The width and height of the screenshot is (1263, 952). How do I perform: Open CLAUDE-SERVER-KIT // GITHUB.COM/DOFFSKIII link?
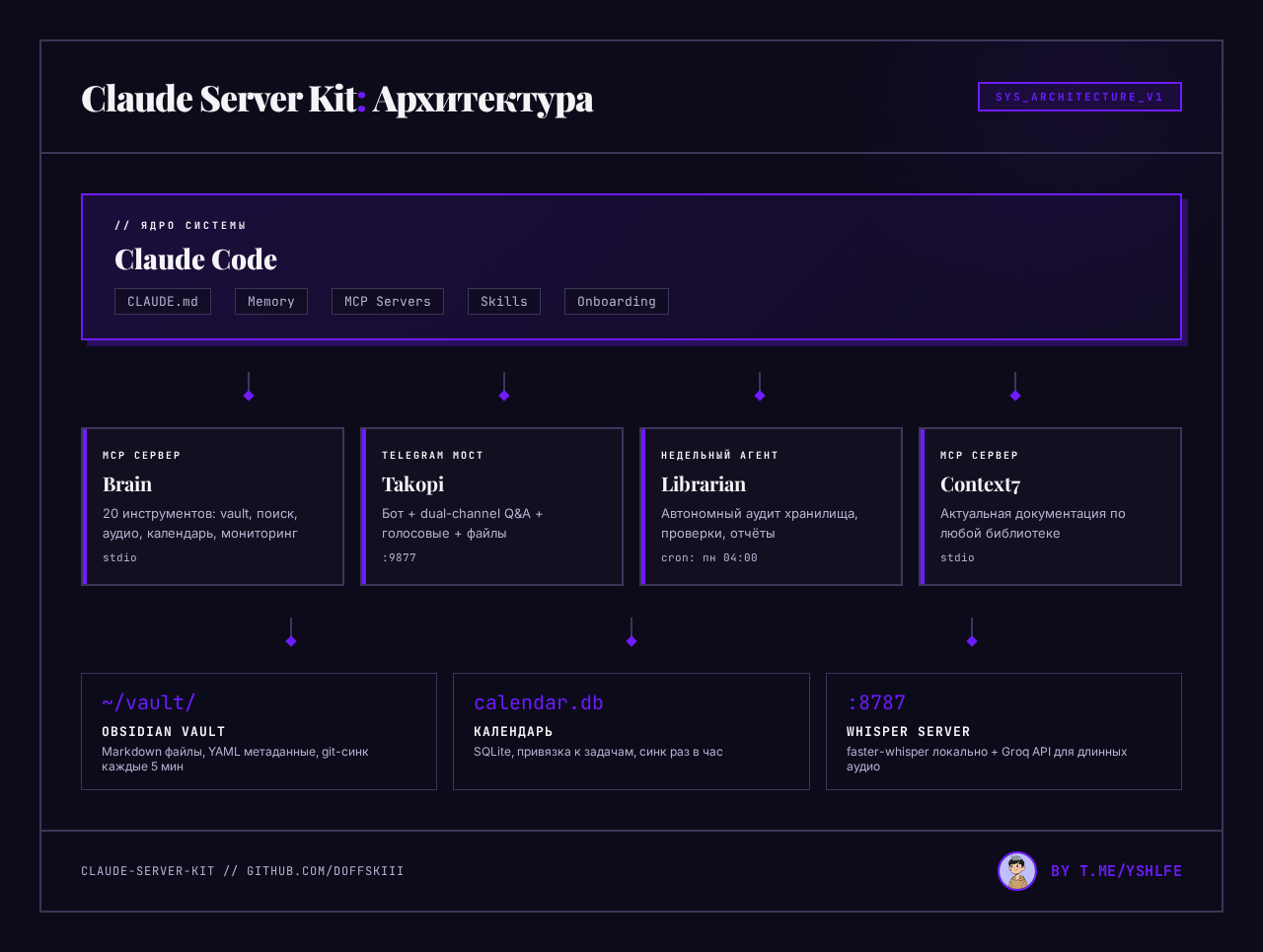coord(243,871)
